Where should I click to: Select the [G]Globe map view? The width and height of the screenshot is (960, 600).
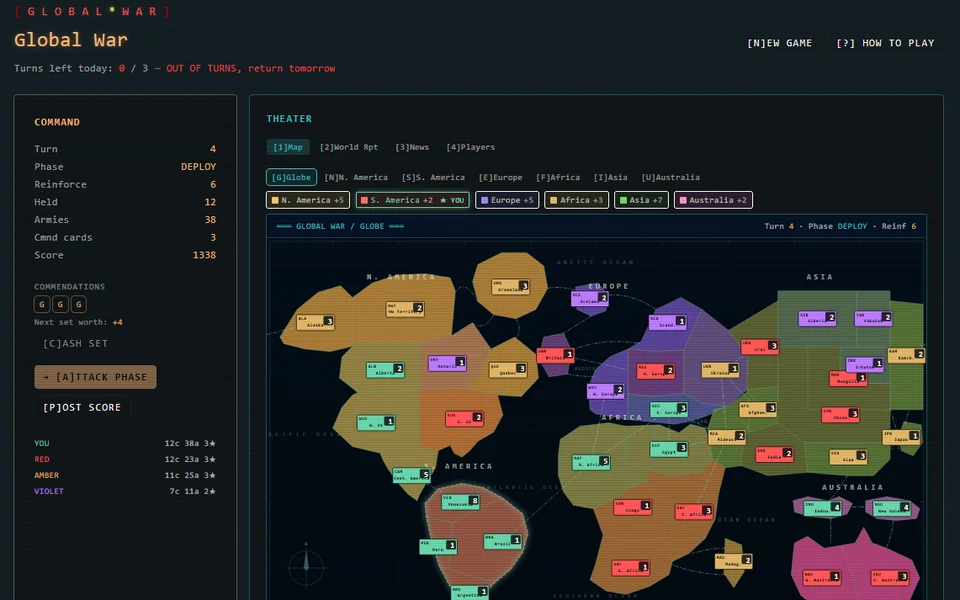291,177
